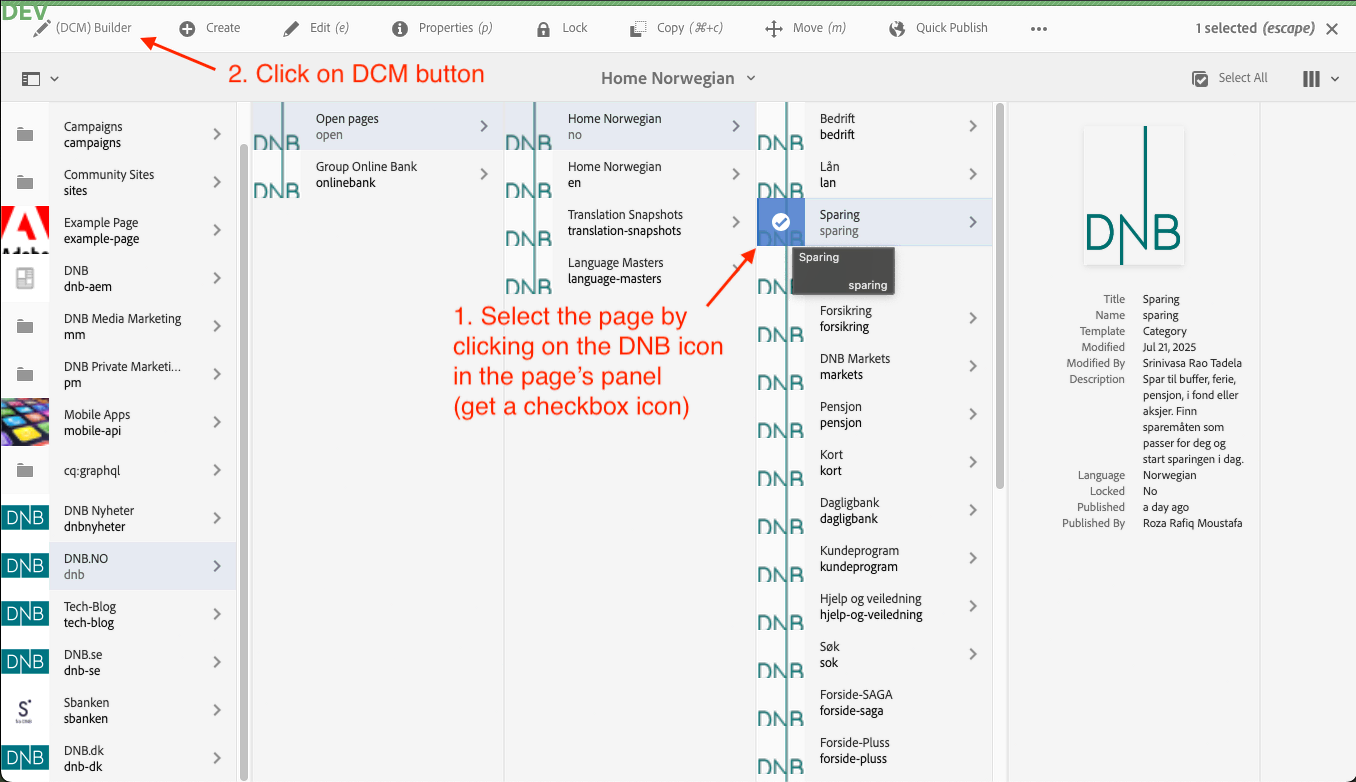The image size is (1356, 782).
Task: Open the more actions ellipsis menu
Action: (1039, 29)
